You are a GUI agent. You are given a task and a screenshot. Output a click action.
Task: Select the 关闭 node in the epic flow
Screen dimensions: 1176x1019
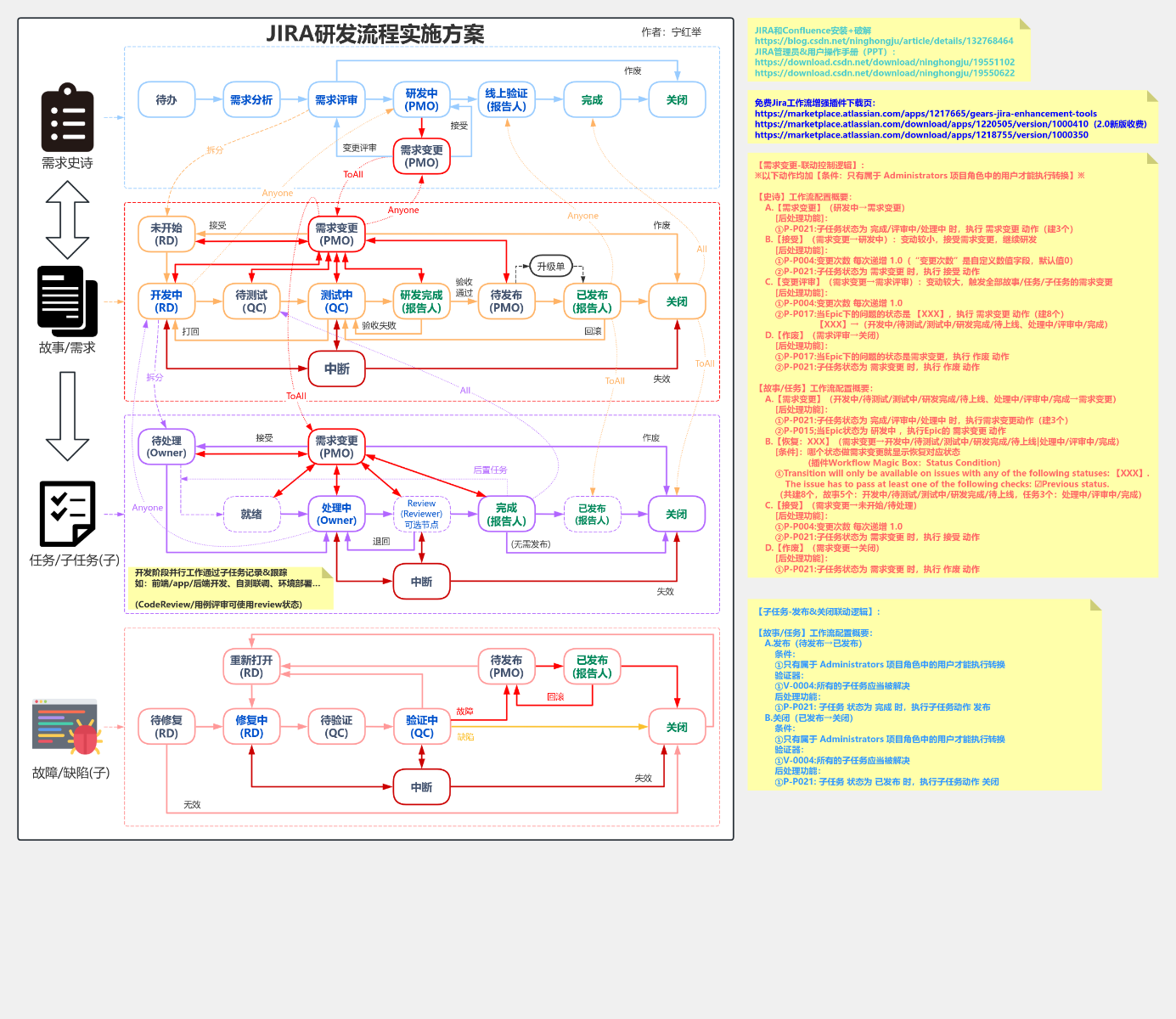pos(677,100)
